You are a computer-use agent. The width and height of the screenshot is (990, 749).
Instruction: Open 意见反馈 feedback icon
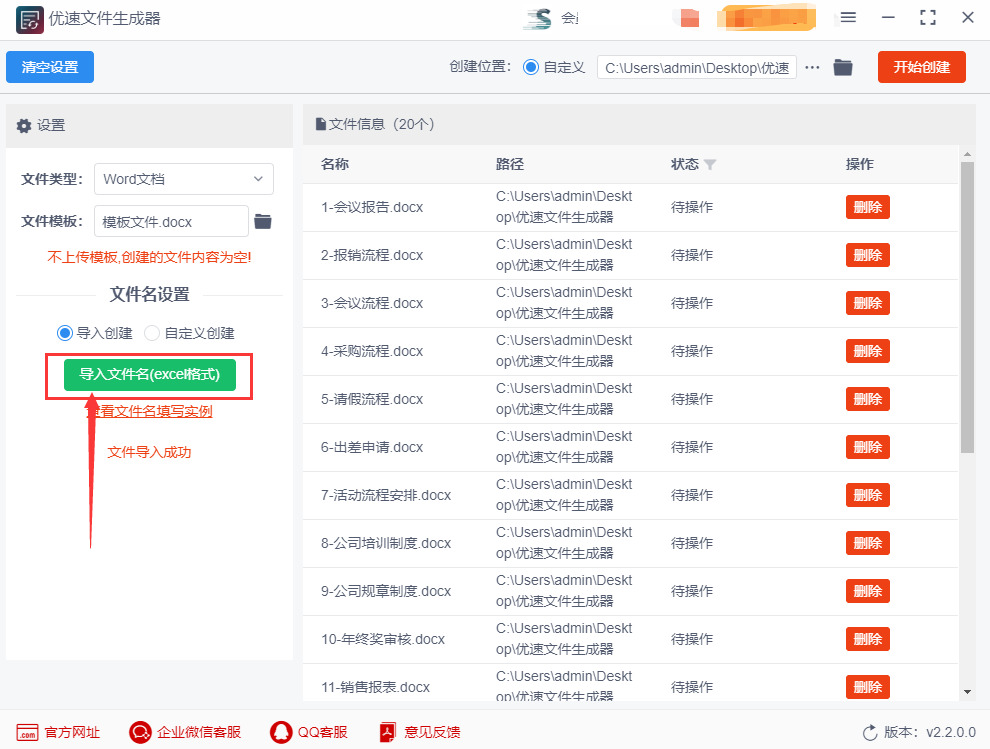(x=387, y=732)
